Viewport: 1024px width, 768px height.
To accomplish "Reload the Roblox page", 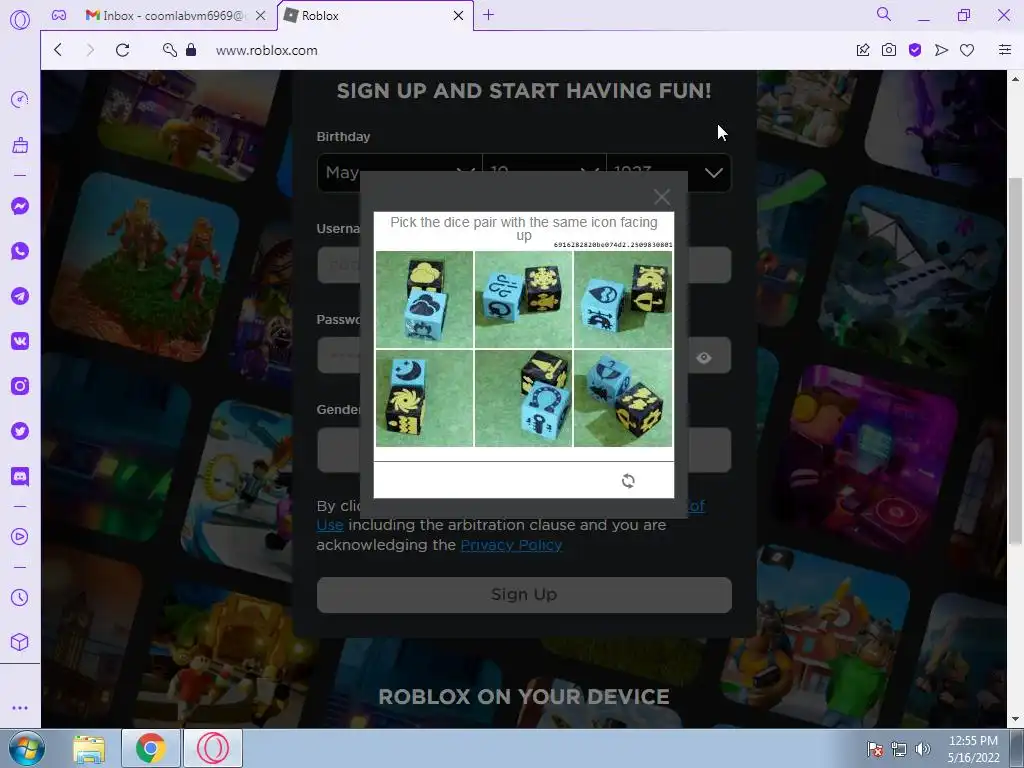I will tap(122, 50).
